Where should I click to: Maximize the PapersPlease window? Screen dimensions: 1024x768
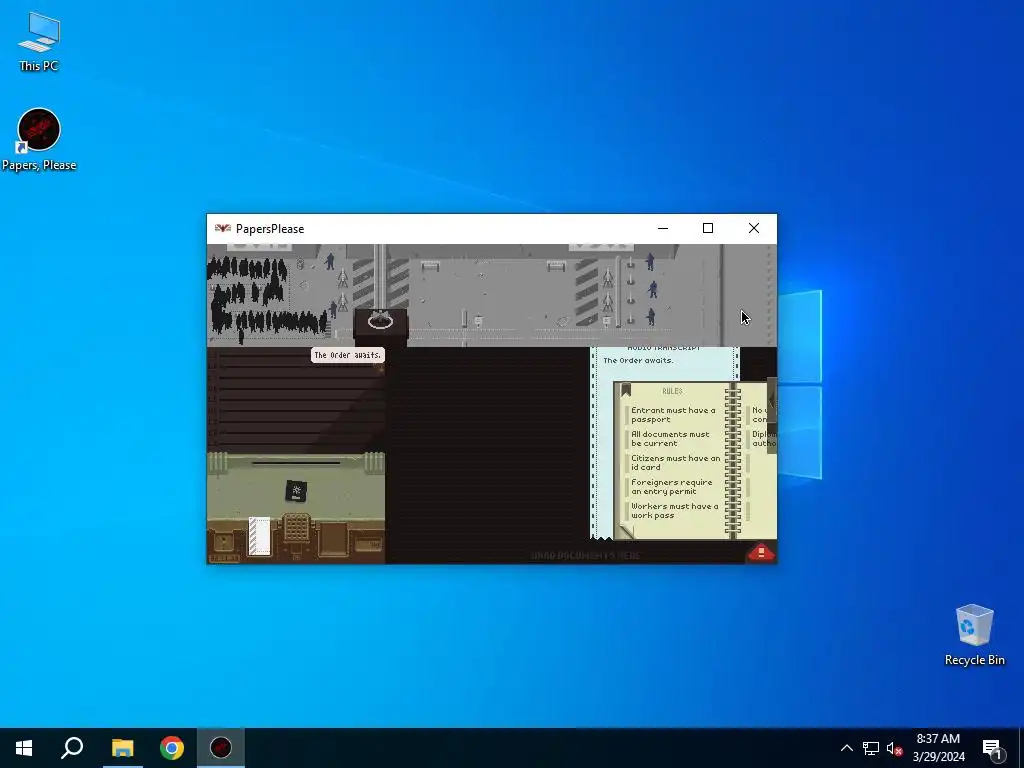click(708, 229)
